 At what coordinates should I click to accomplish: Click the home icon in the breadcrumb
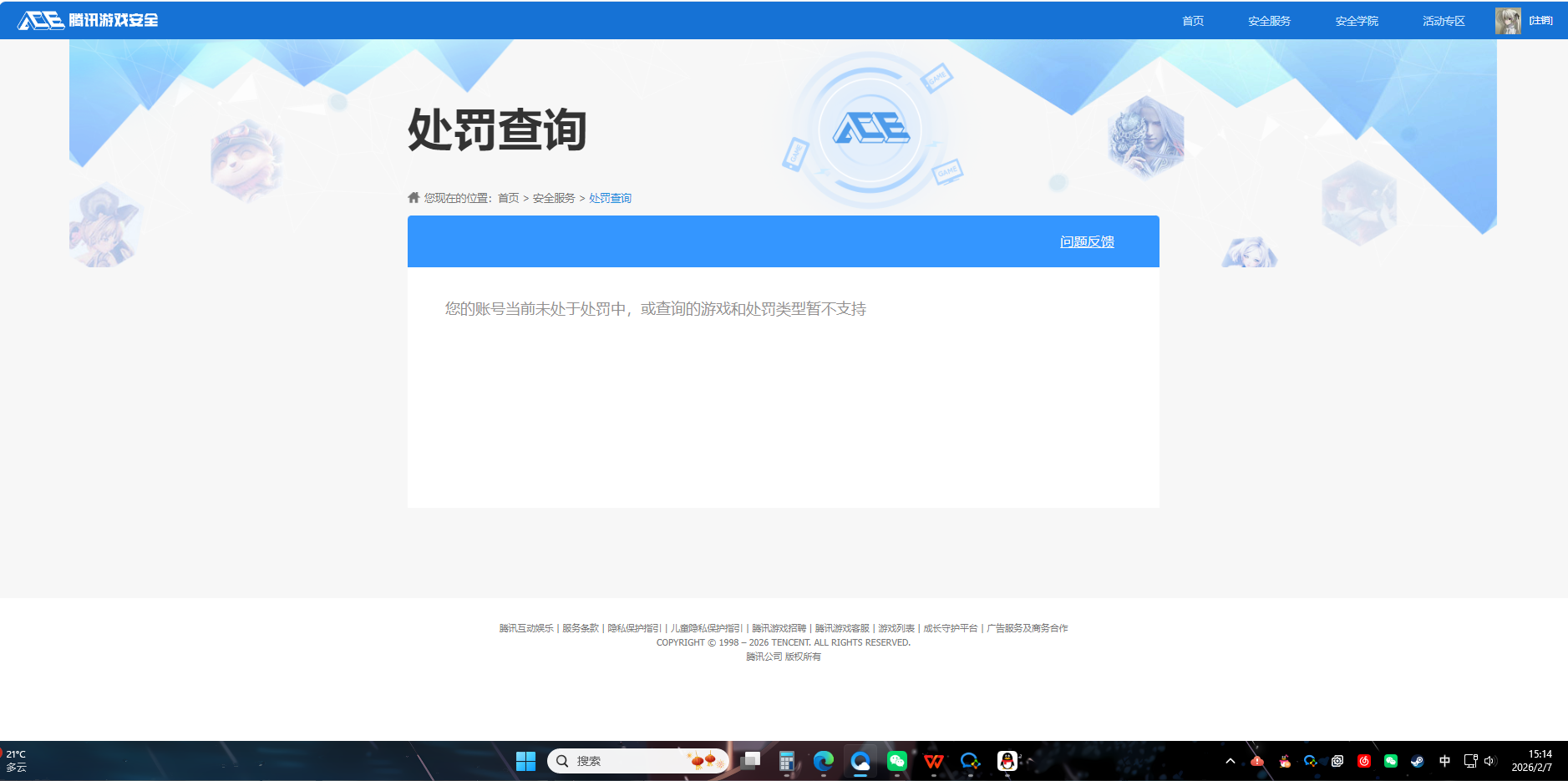(x=413, y=198)
